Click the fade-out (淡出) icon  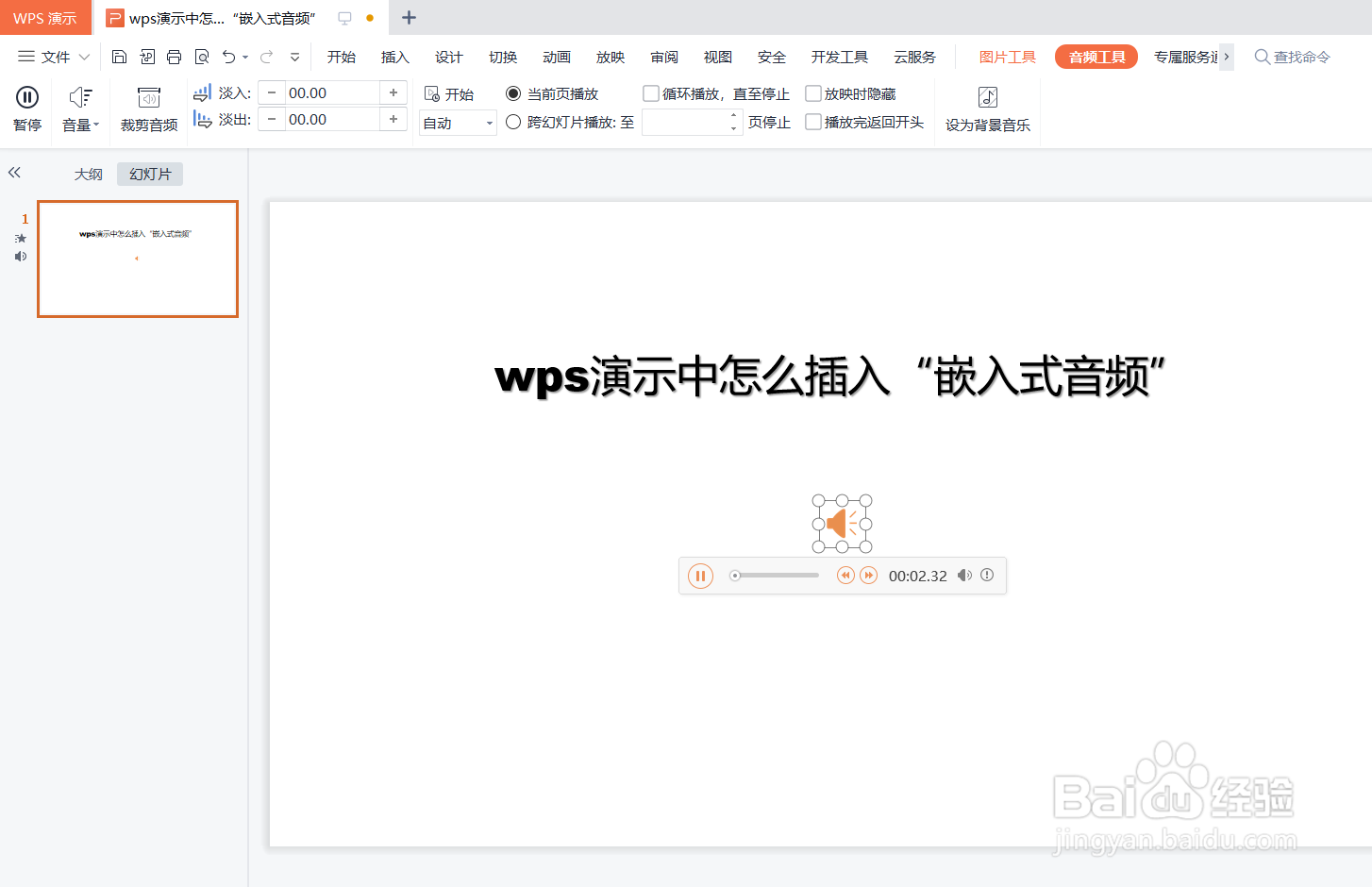pyautogui.click(x=202, y=119)
